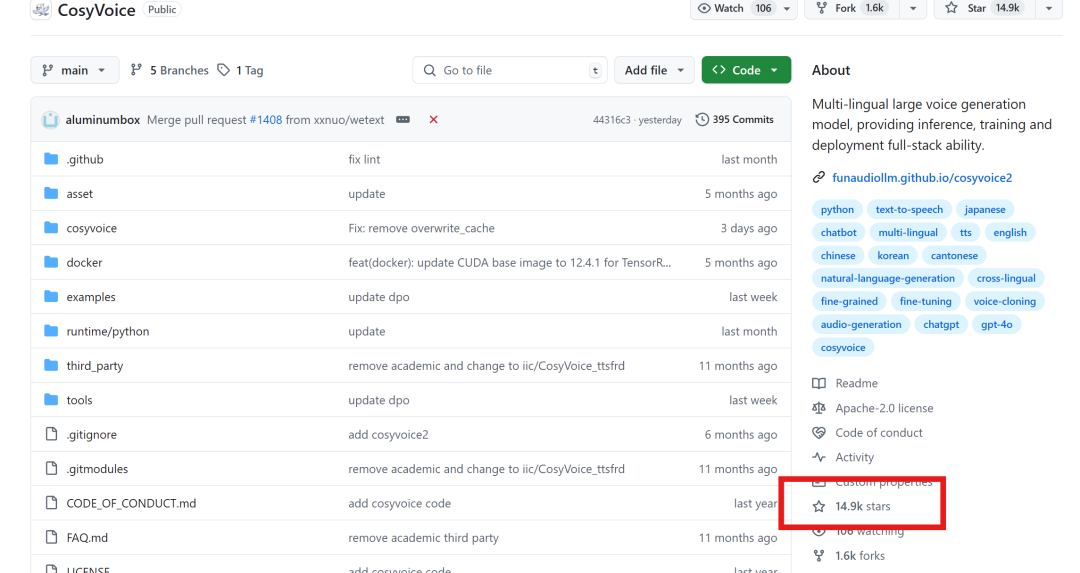Open the 395 Commits link
Viewport: 1080px width, 573px height.
point(735,119)
